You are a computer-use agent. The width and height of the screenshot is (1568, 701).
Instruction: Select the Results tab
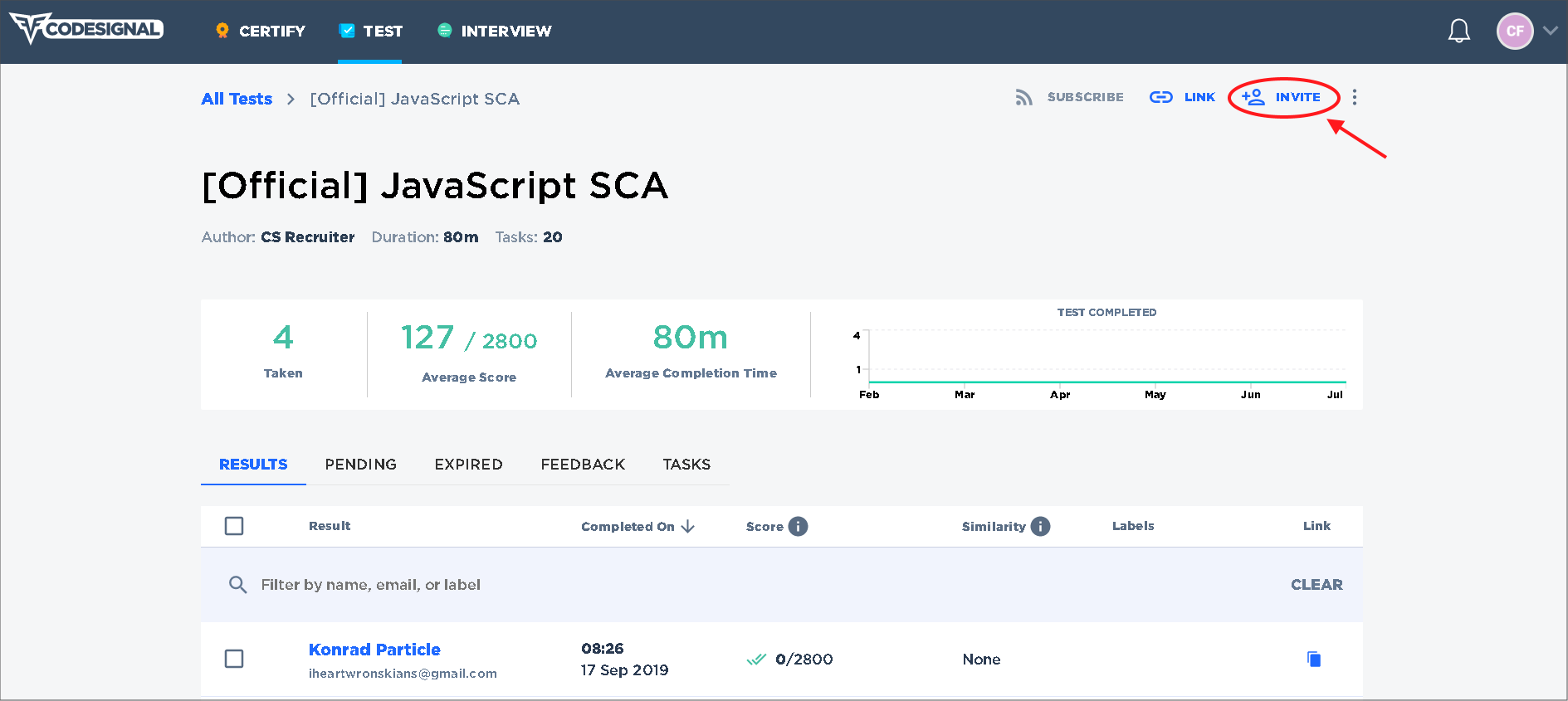[x=253, y=465]
